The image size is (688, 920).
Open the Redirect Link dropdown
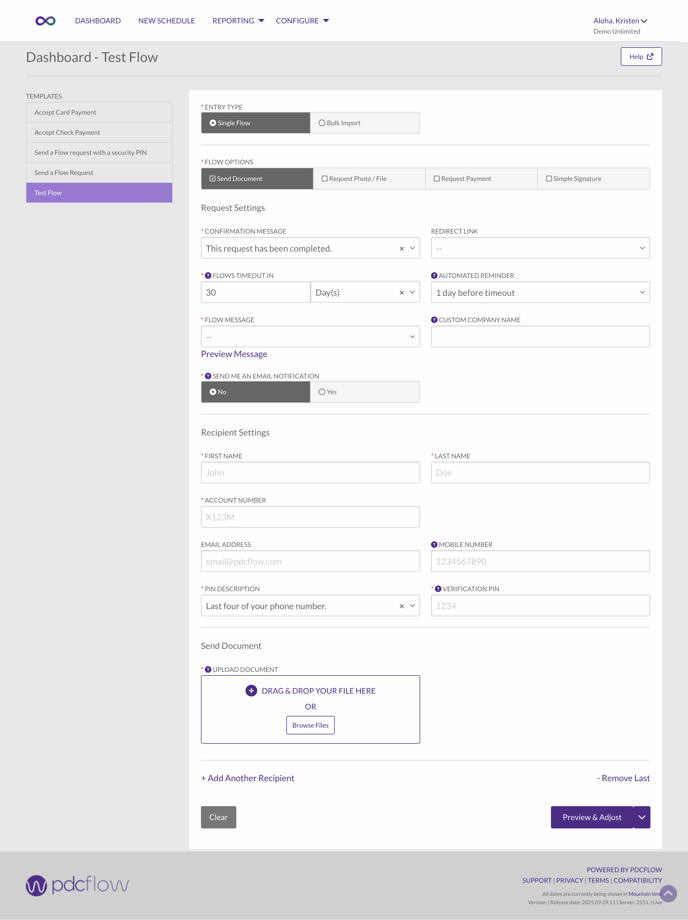click(x=540, y=249)
